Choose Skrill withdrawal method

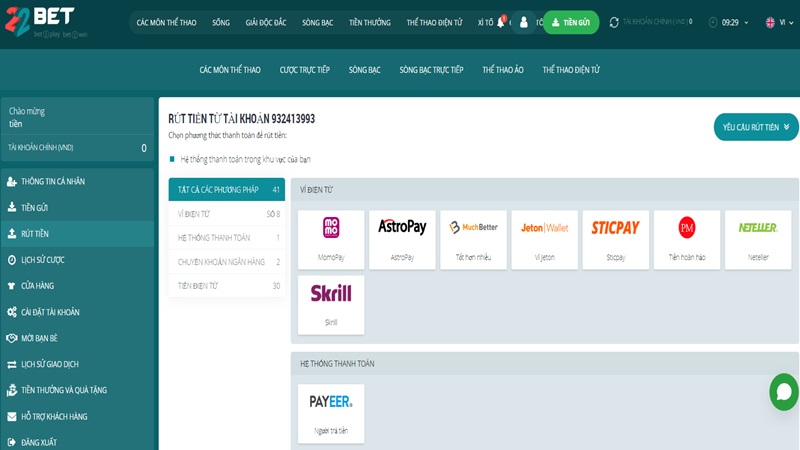click(331, 305)
